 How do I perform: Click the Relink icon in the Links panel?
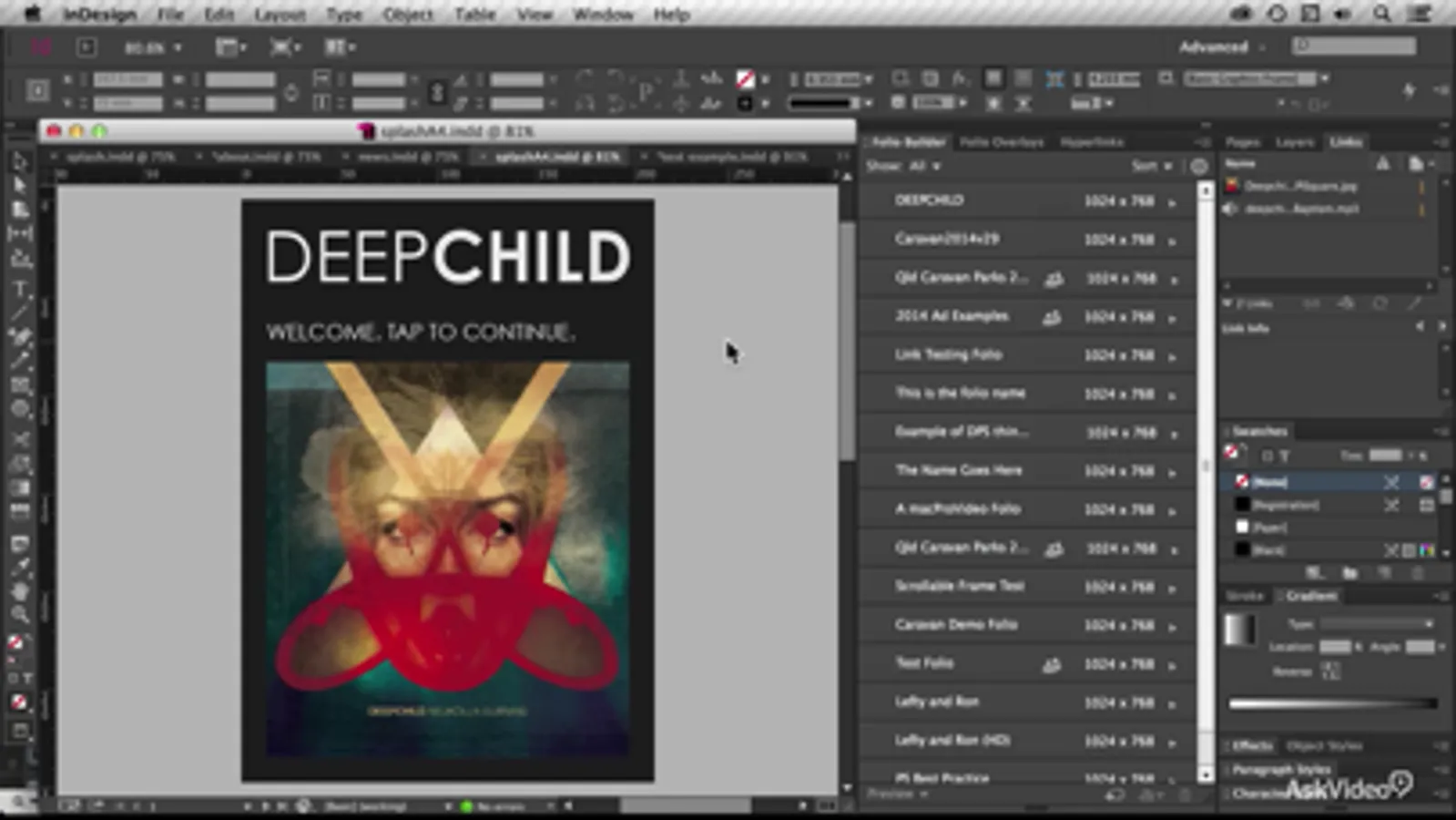(1311, 302)
